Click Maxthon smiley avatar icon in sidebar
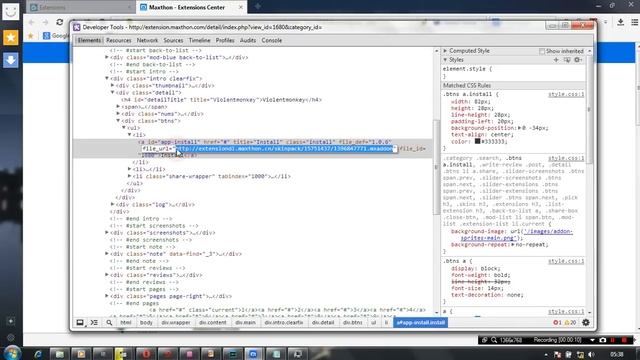Screen dimensions: 640x360 point(11,12)
